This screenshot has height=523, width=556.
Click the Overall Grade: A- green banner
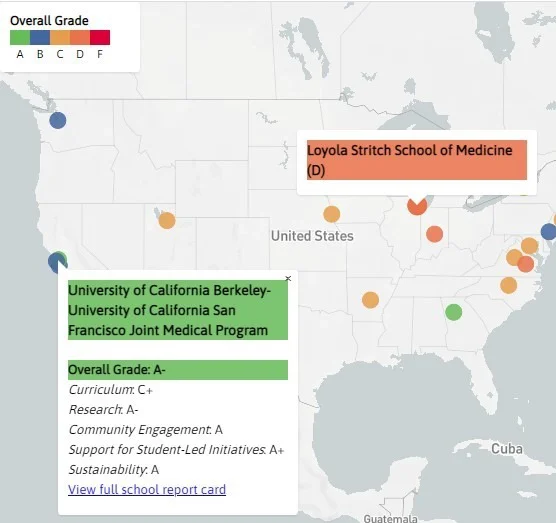(x=178, y=370)
